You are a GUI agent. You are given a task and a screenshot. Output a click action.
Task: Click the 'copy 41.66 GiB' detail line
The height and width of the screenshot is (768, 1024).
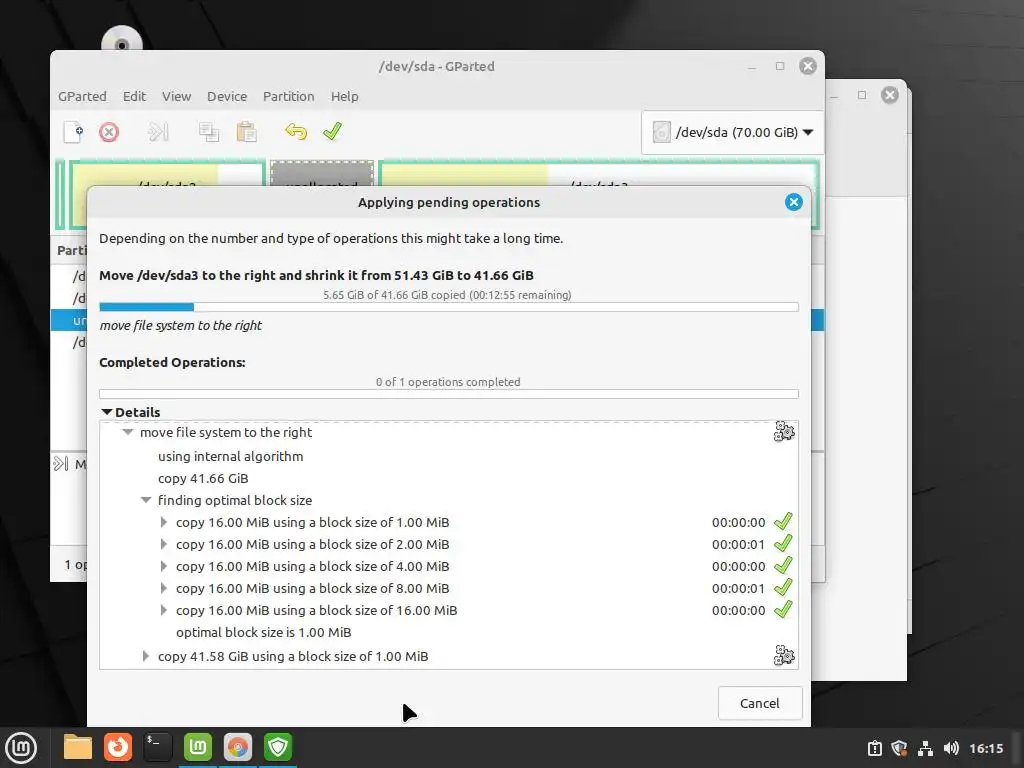203,479
